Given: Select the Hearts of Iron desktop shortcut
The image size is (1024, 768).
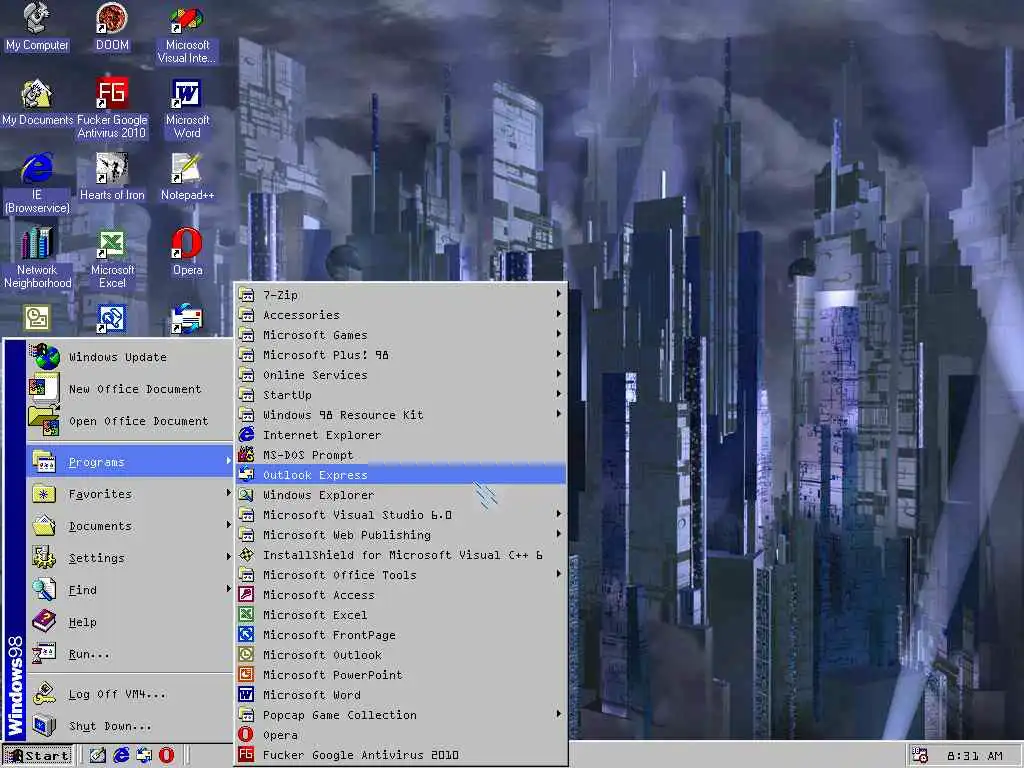Looking at the screenshot, I should 112,177.
